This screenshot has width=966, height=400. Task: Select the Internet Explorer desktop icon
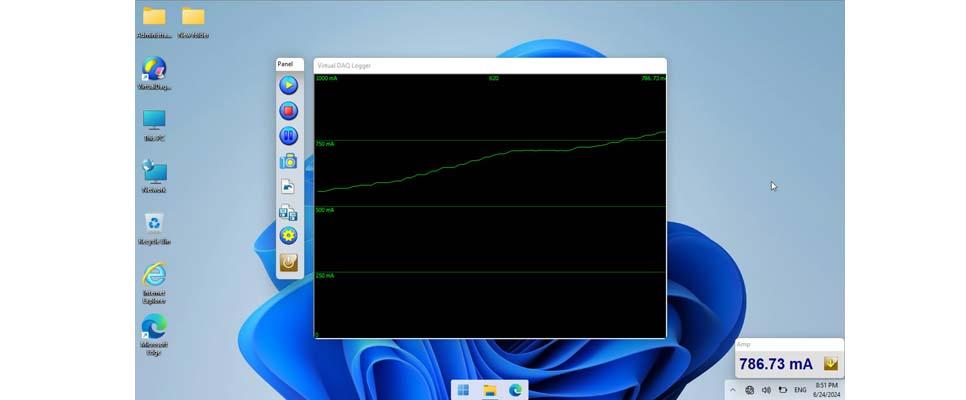[154, 283]
